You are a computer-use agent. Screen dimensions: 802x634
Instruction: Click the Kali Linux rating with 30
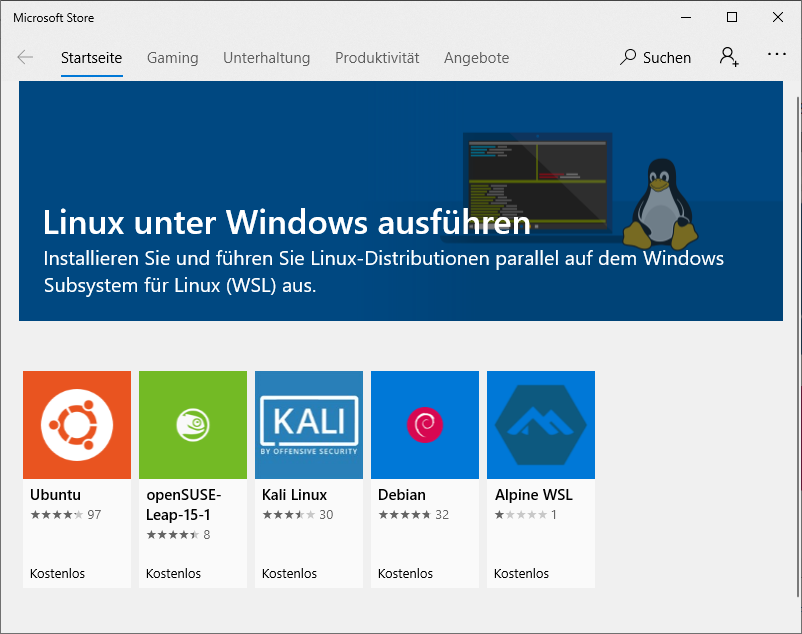point(298,514)
